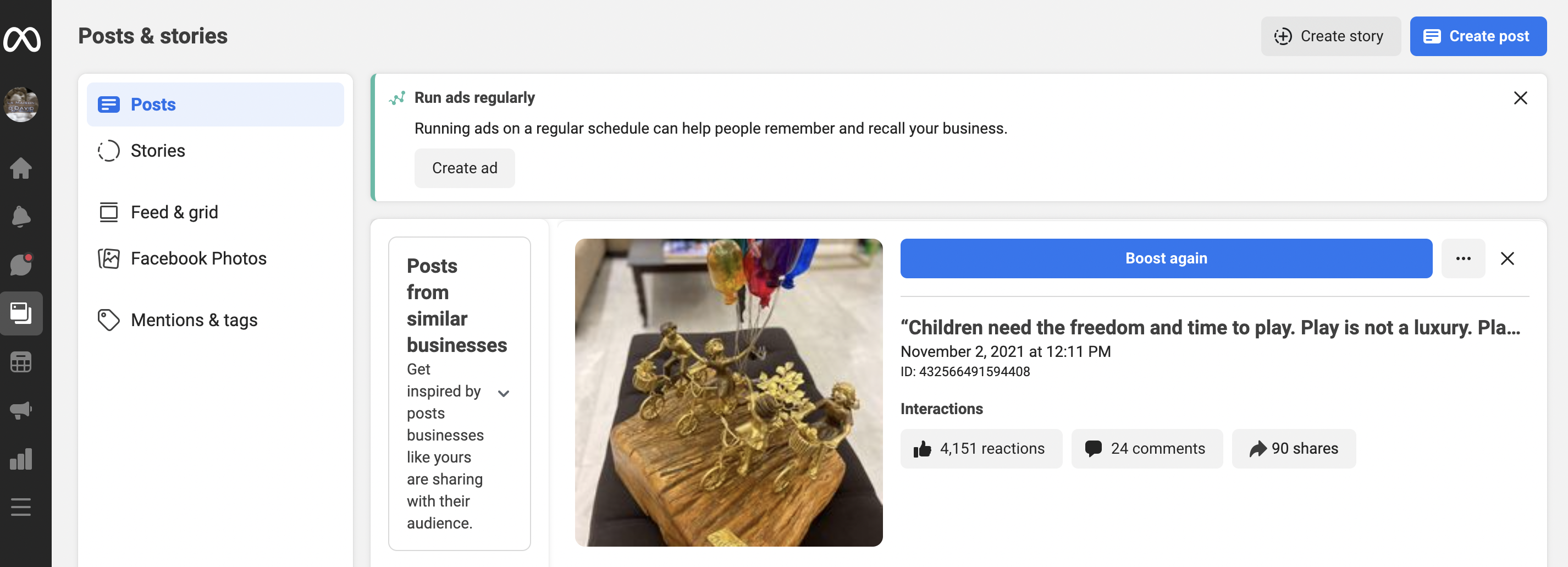Open the All tools hamburger menu
Viewport: 1568px width, 567px height.
coord(21,507)
